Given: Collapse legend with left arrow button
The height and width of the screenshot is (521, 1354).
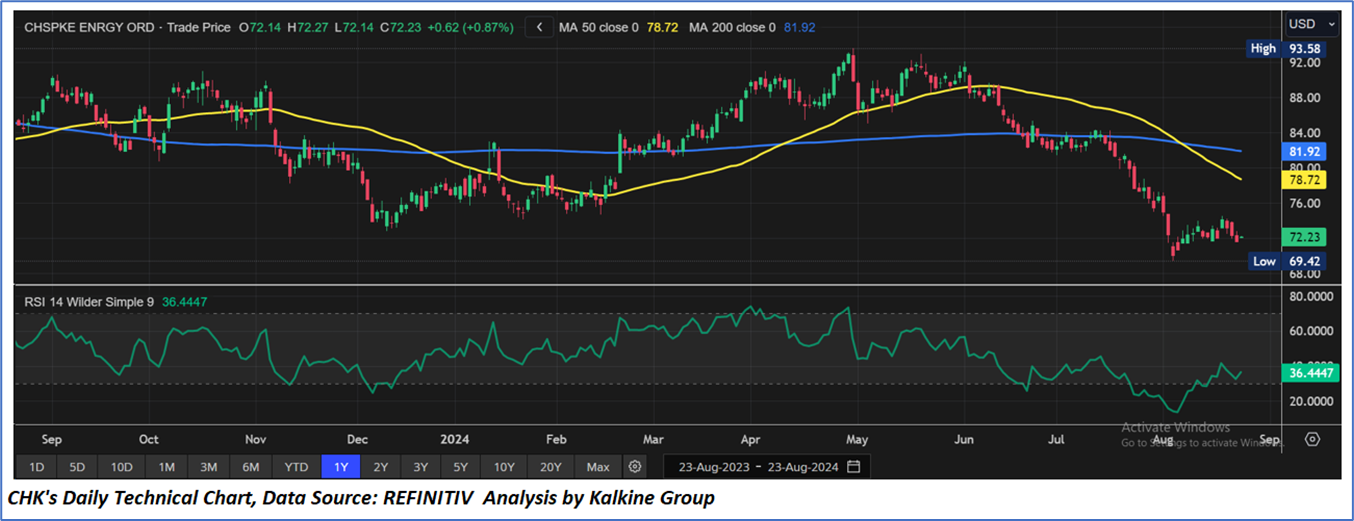Looking at the screenshot, I should coord(540,27).
